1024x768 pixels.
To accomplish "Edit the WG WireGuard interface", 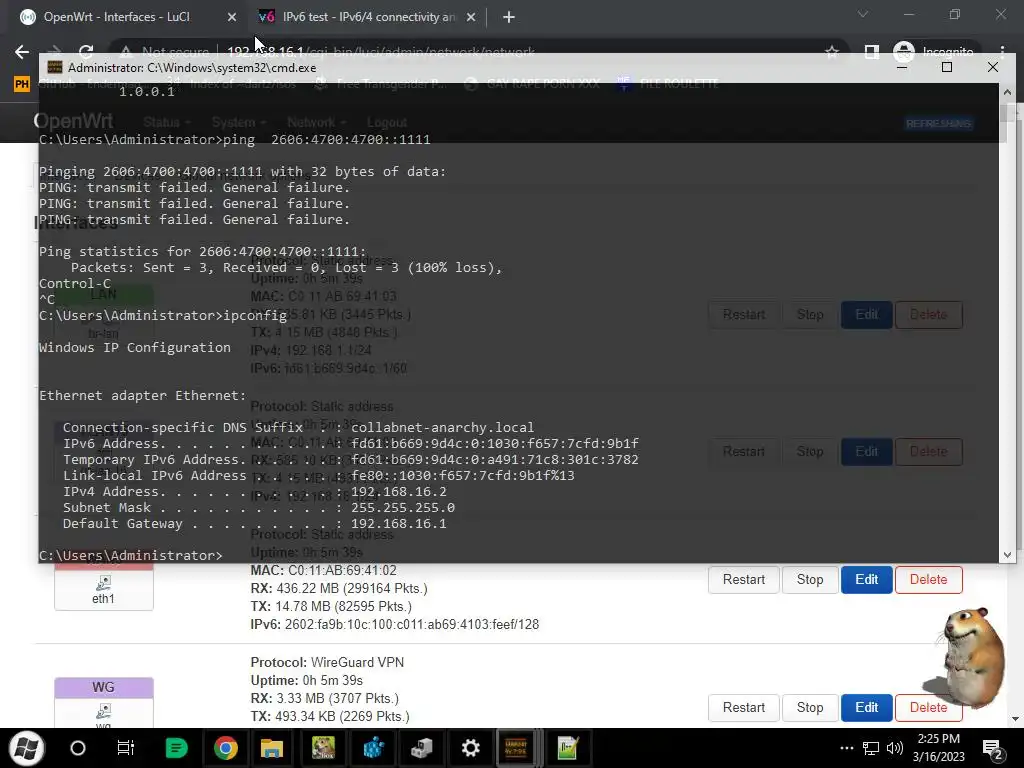I will click(x=867, y=708).
